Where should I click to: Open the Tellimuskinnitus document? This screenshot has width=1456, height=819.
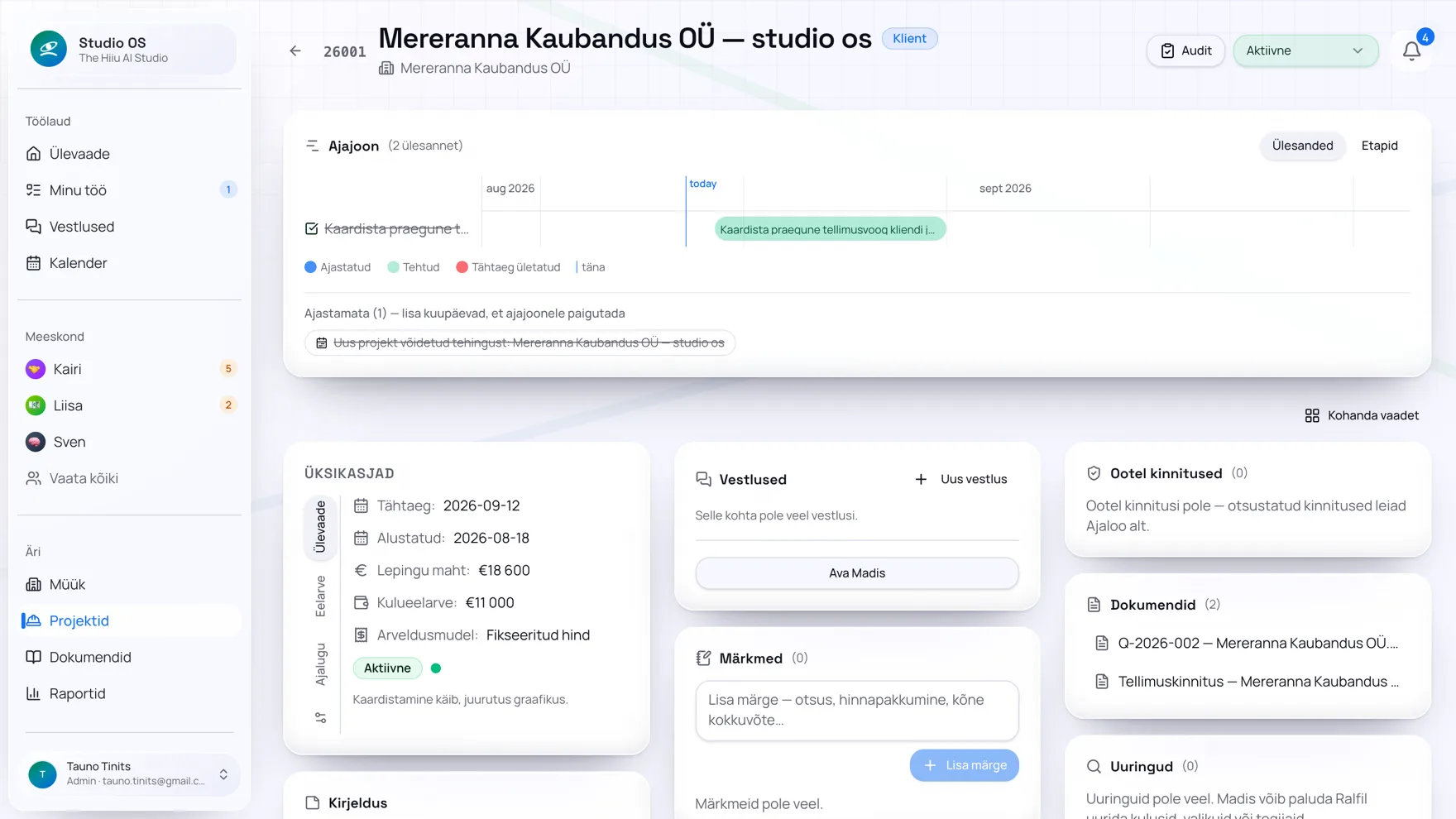click(x=1248, y=682)
